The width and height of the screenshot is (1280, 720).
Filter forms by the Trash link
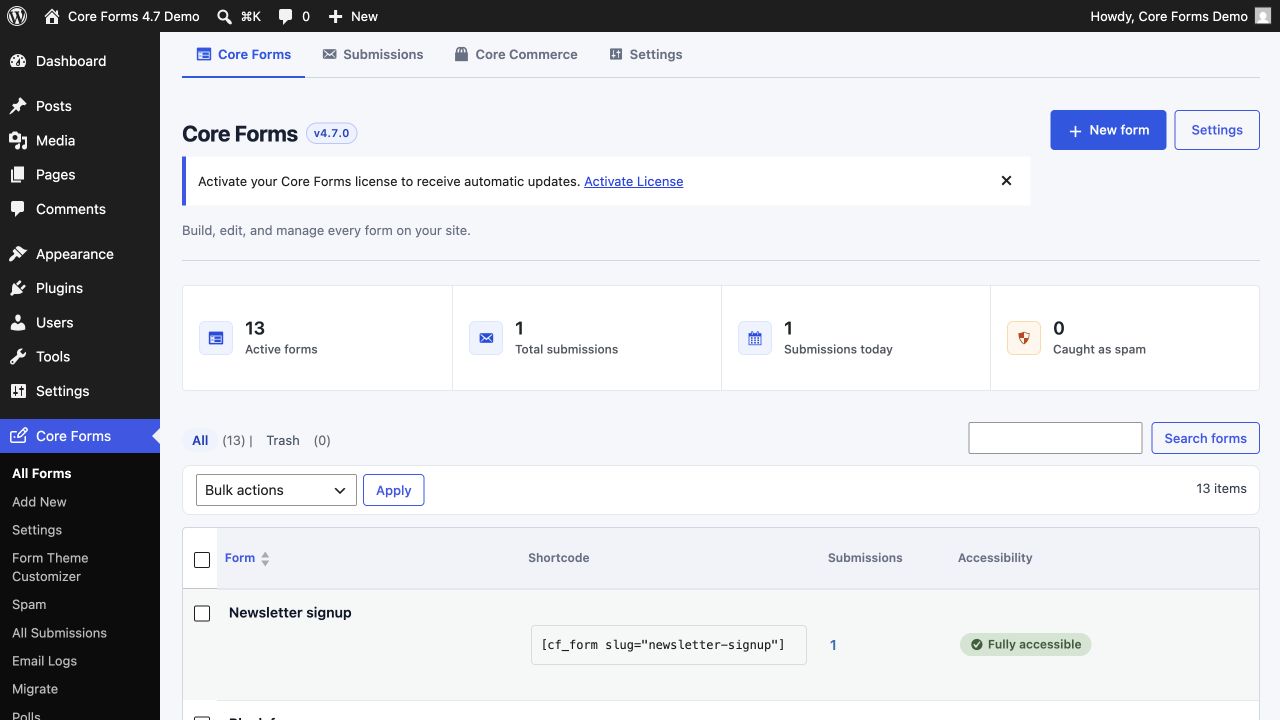pos(283,440)
